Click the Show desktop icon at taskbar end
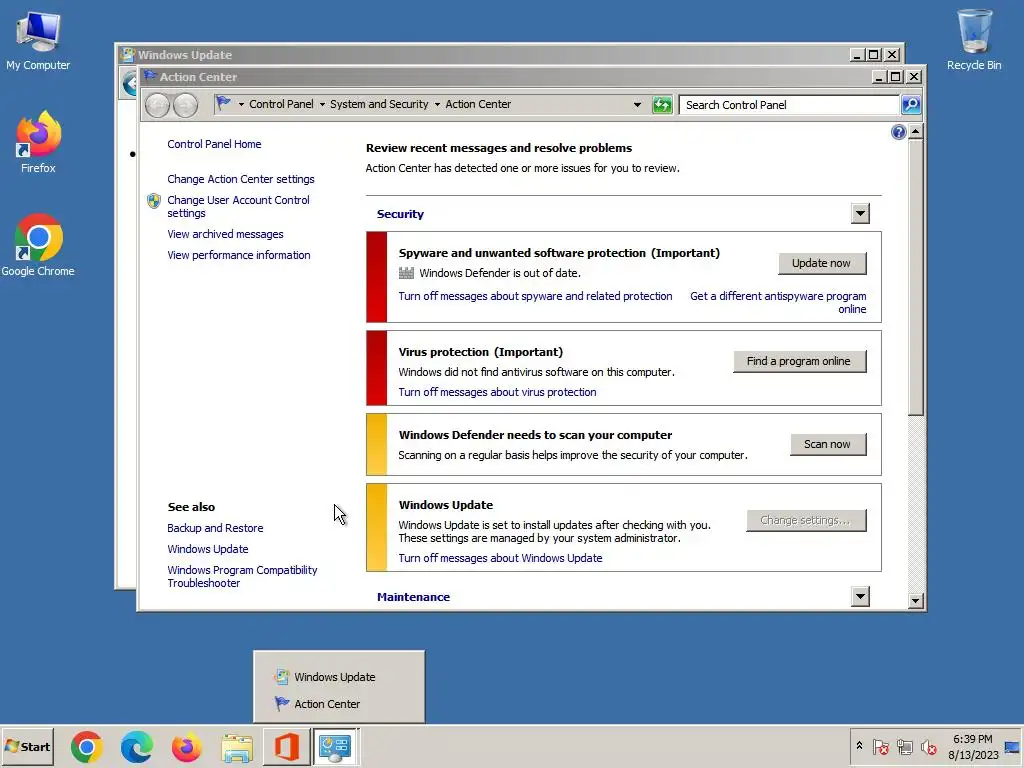Image resolution: width=1024 pixels, height=768 pixels. coord(1012,746)
